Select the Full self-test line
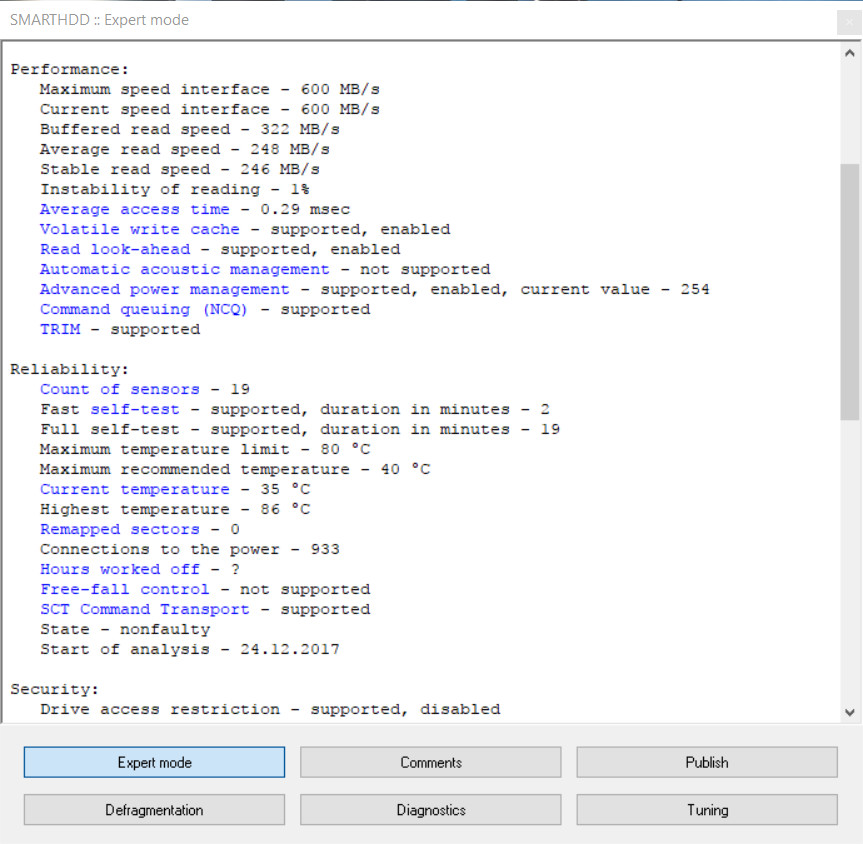863x844 pixels. [x=300, y=429]
